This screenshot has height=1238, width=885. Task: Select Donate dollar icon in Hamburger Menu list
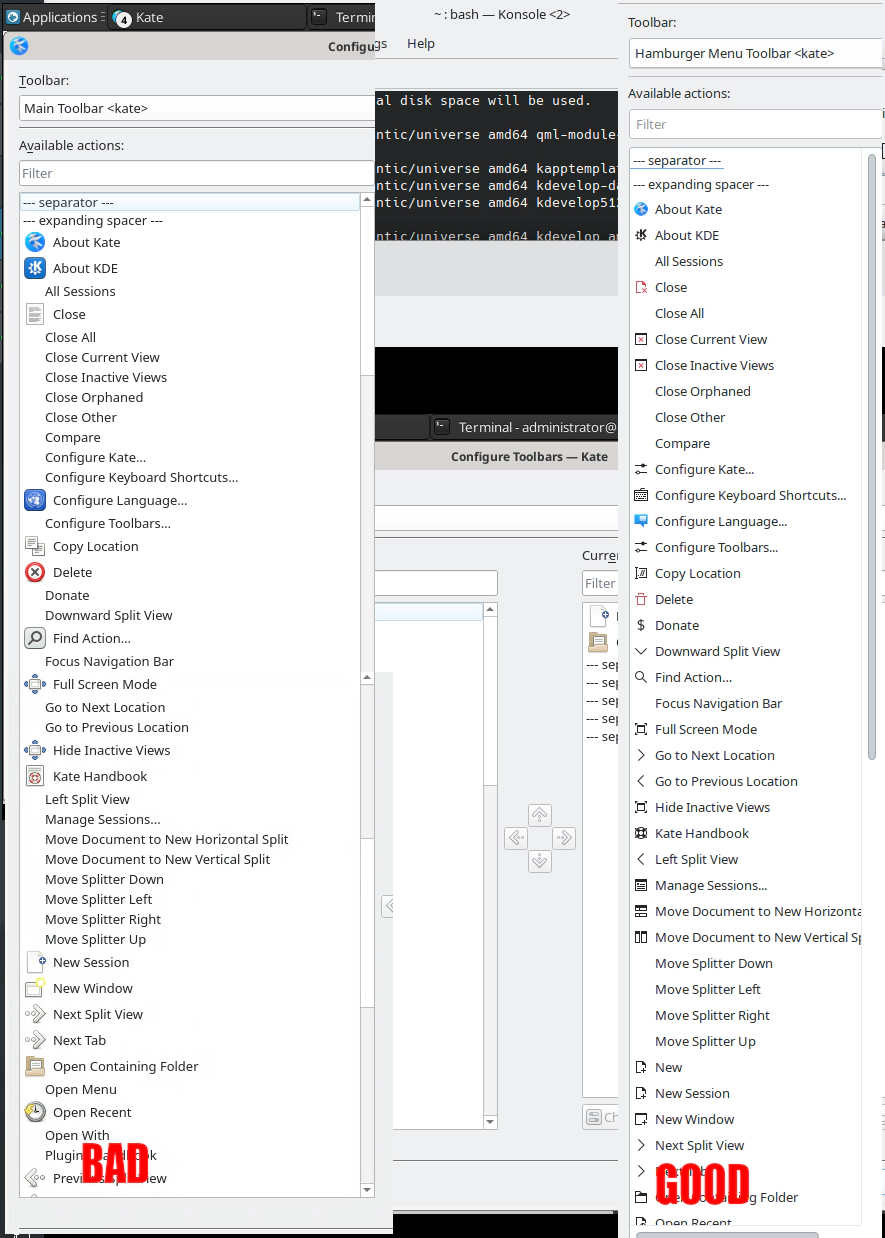click(x=641, y=625)
